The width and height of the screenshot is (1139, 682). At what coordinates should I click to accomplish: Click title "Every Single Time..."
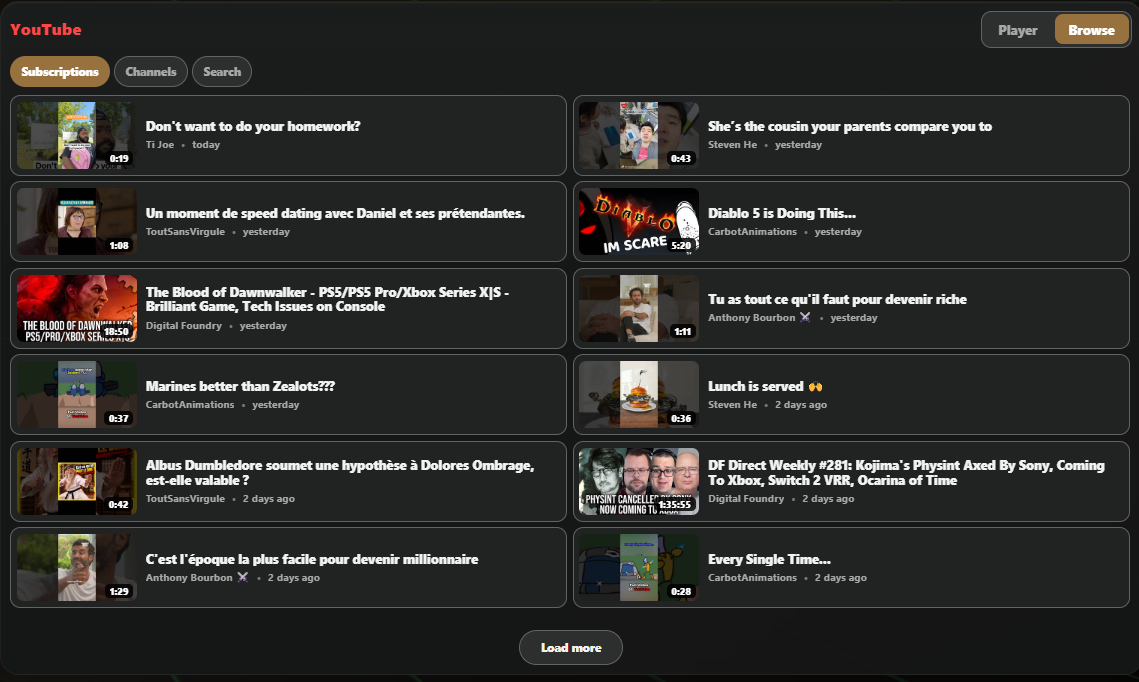pos(769,559)
